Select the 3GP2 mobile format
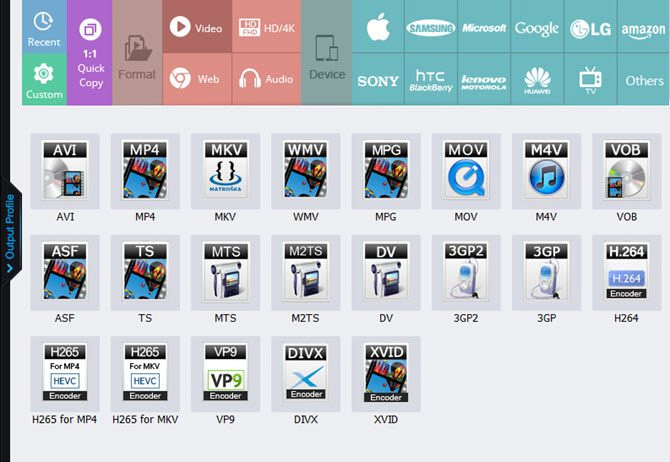670x462 pixels. click(466, 272)
